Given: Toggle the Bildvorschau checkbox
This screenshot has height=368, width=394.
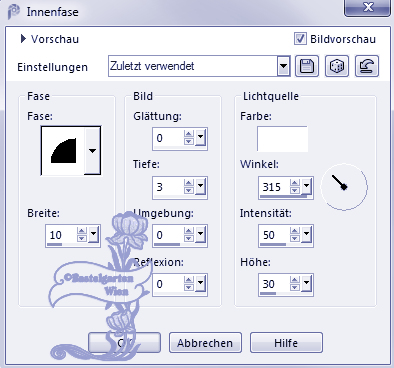Looking at the screenshot, I should [x=300, y=39].
